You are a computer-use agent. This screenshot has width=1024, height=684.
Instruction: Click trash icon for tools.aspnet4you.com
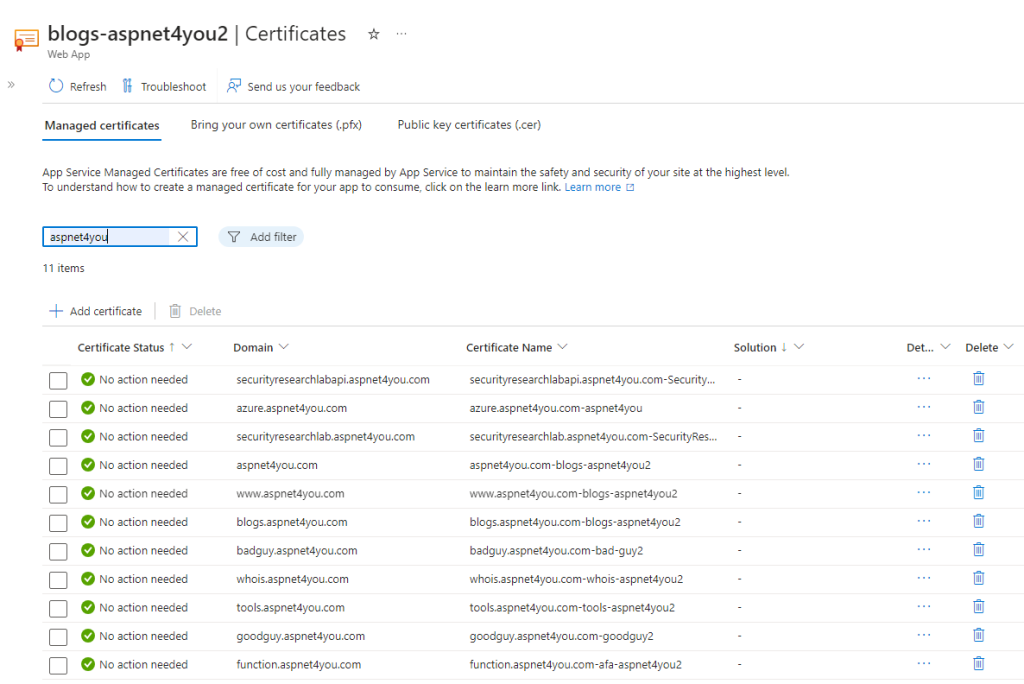tap(978, 606)
